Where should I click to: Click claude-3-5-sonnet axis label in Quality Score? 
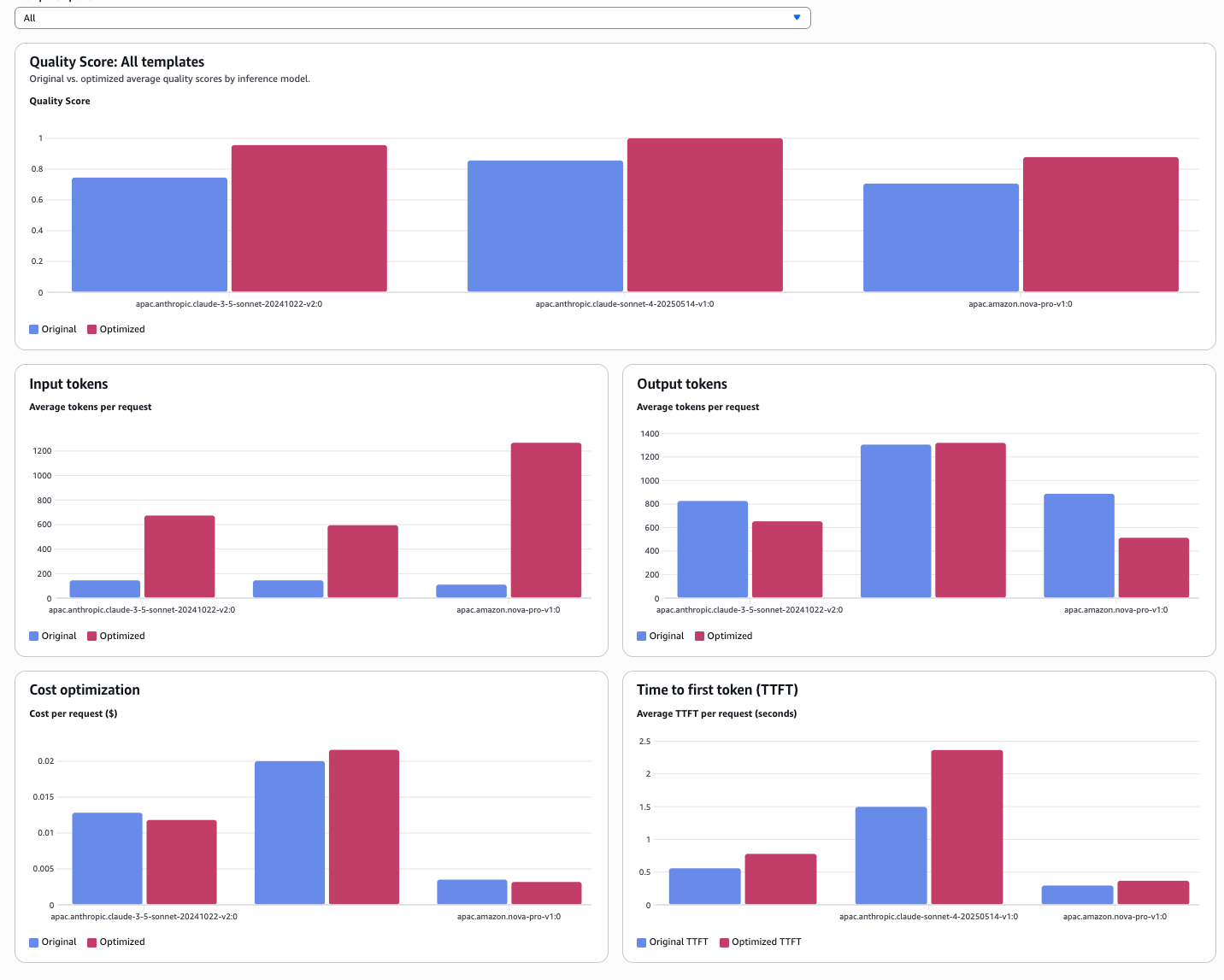pyautogui.click(x=229, y=304)
